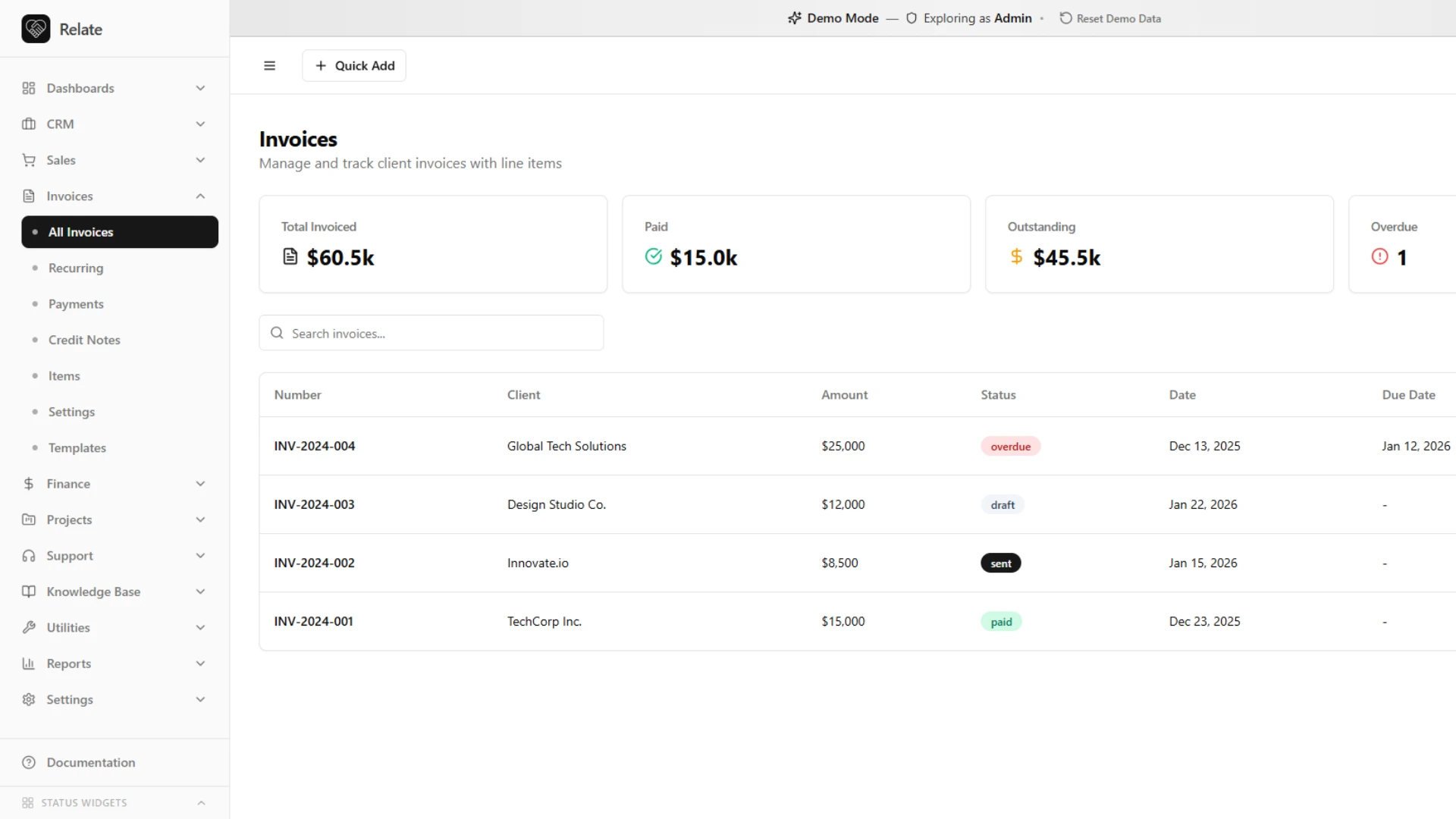The width and height of the screenshot is (1456, 819).
Task: Click the Invoices document icon in sidebar
Action: (29, 196)
